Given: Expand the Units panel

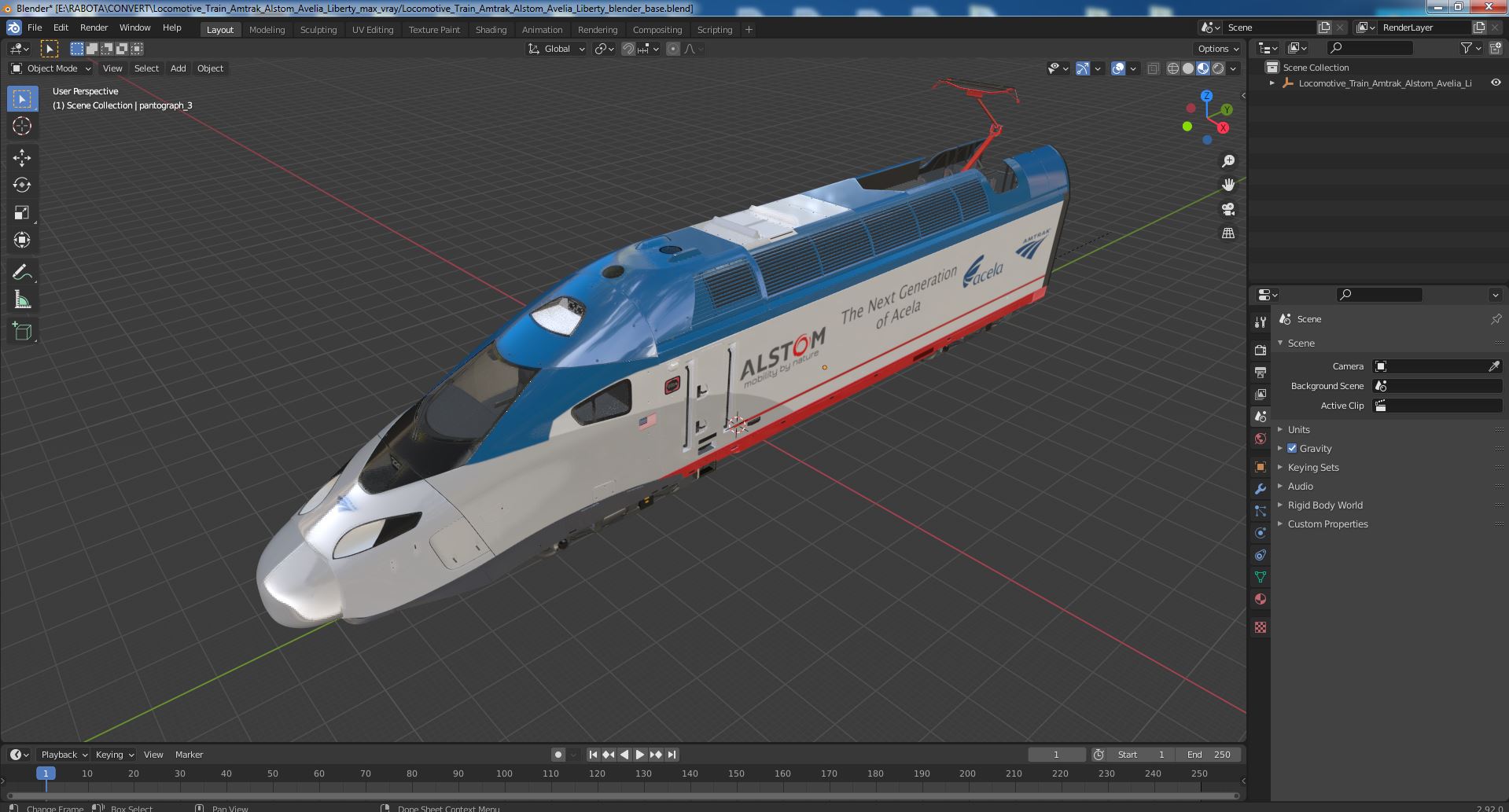Looking at the screenshot, I should point(1298,429).
